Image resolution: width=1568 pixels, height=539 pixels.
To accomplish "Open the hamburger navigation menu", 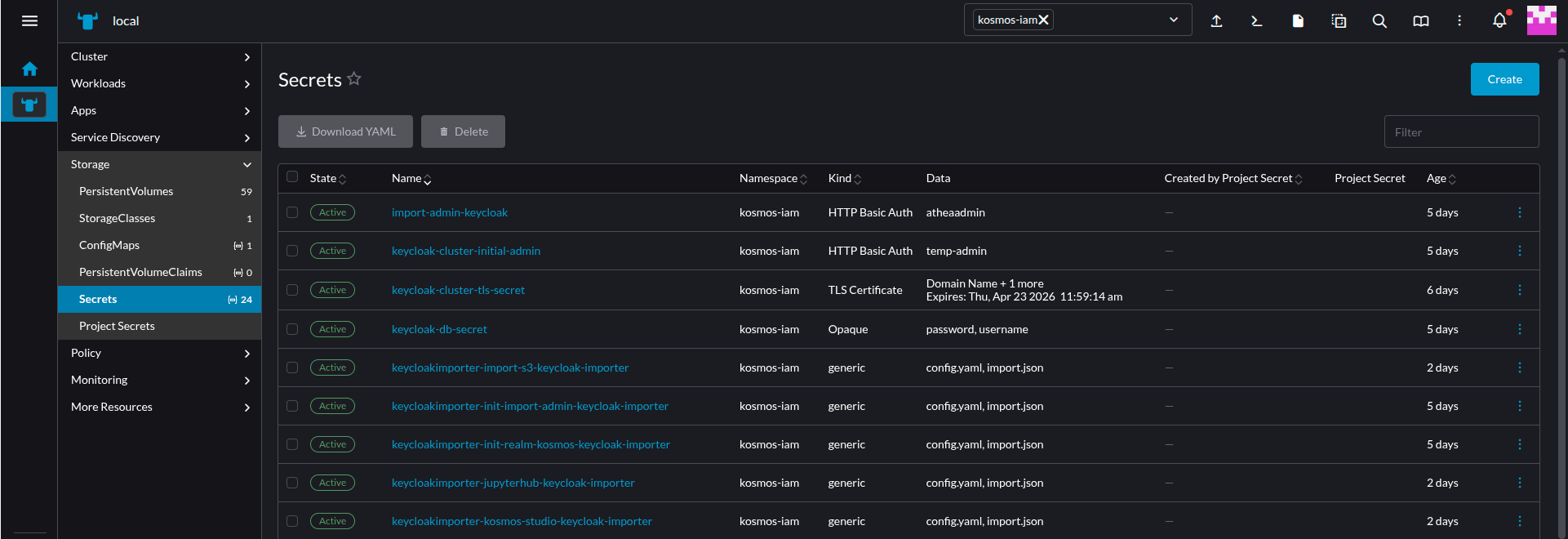I will pyautogui.click(x=29, y=21).
